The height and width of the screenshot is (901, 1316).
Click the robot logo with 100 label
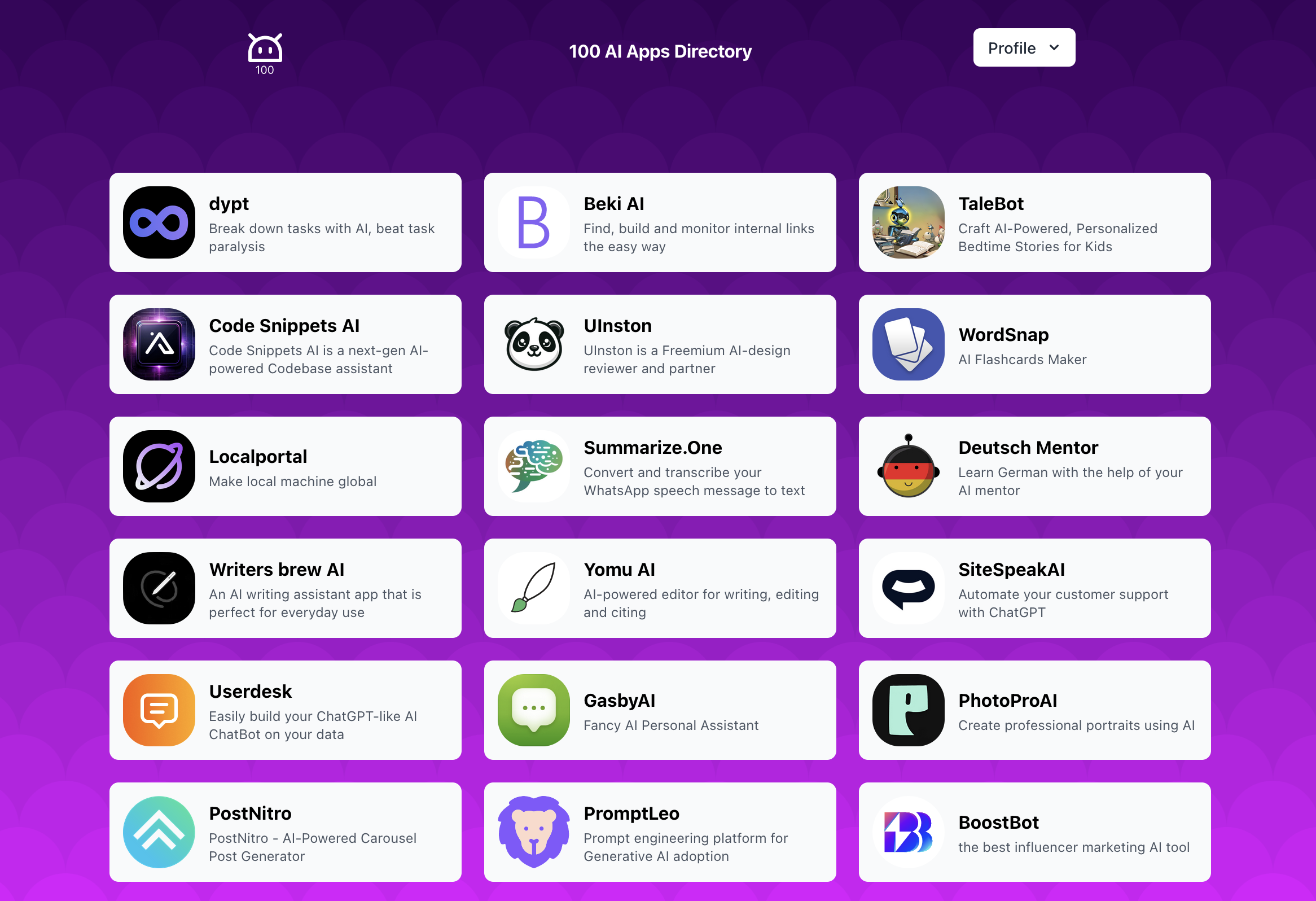click(265, 54)
